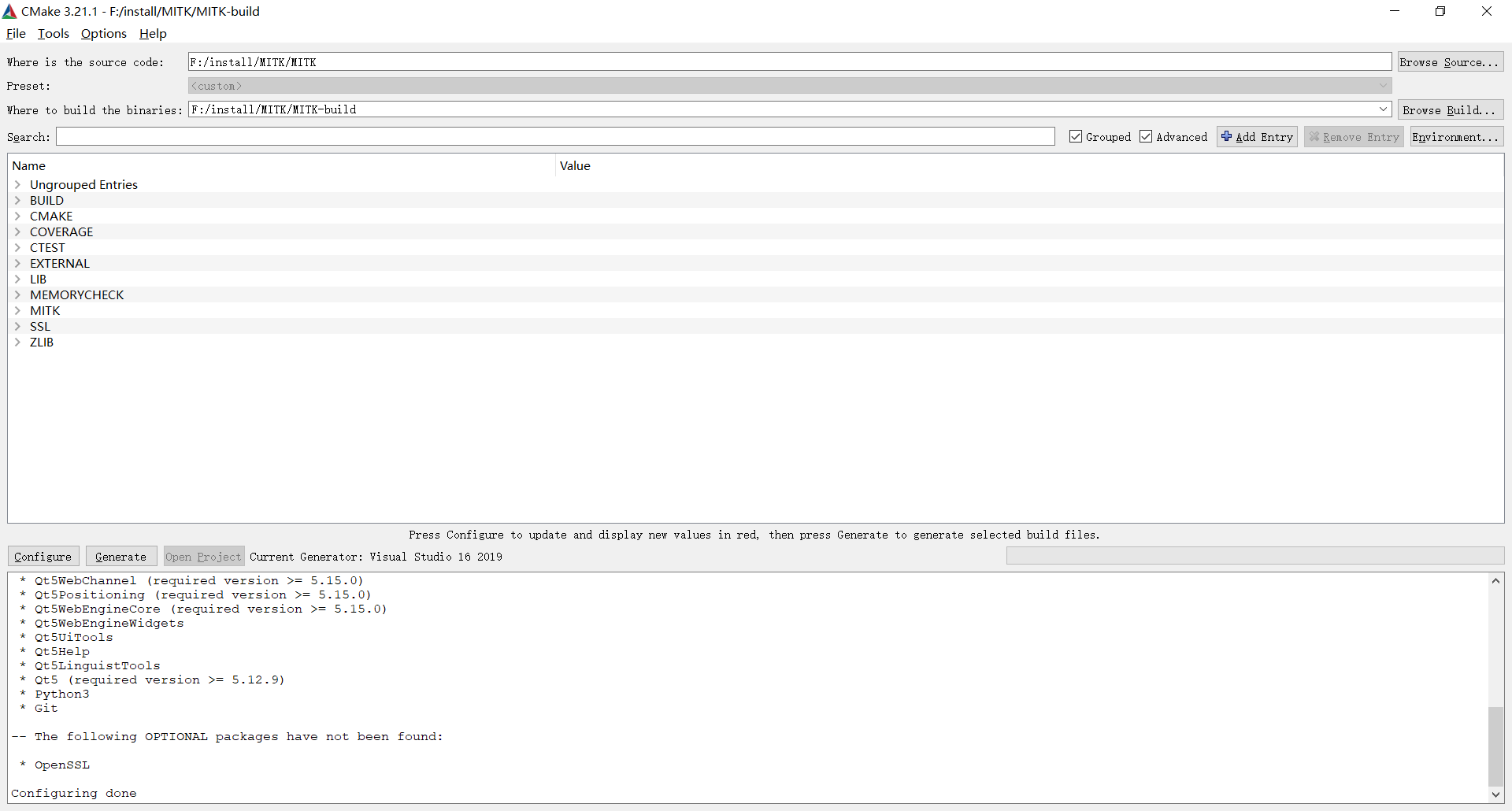Maximize or restore the CMake window
This screenshot has height=811, width=1512.
pos(1440,11)
